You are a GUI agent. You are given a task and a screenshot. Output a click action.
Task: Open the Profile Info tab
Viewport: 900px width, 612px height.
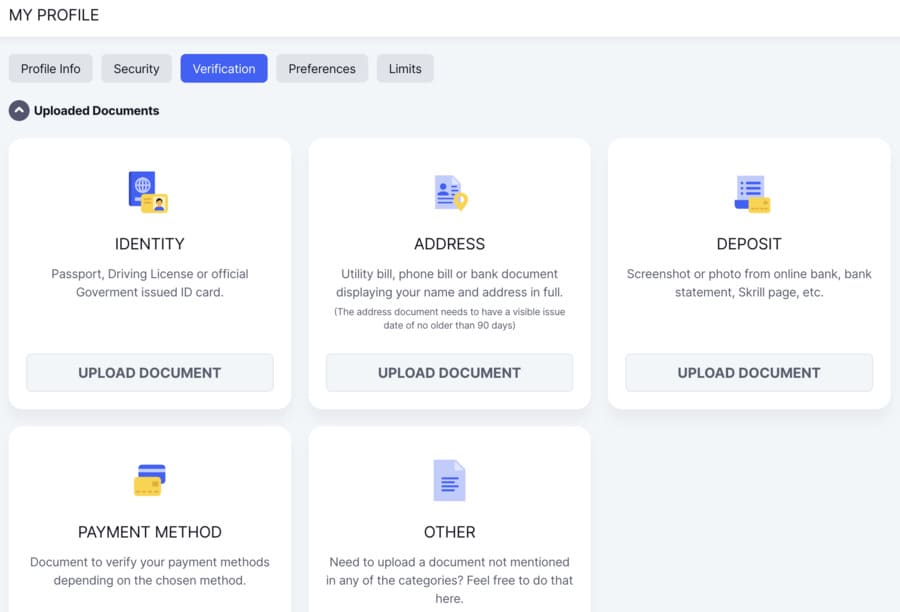pyautogui.click(x=51, y=69)
